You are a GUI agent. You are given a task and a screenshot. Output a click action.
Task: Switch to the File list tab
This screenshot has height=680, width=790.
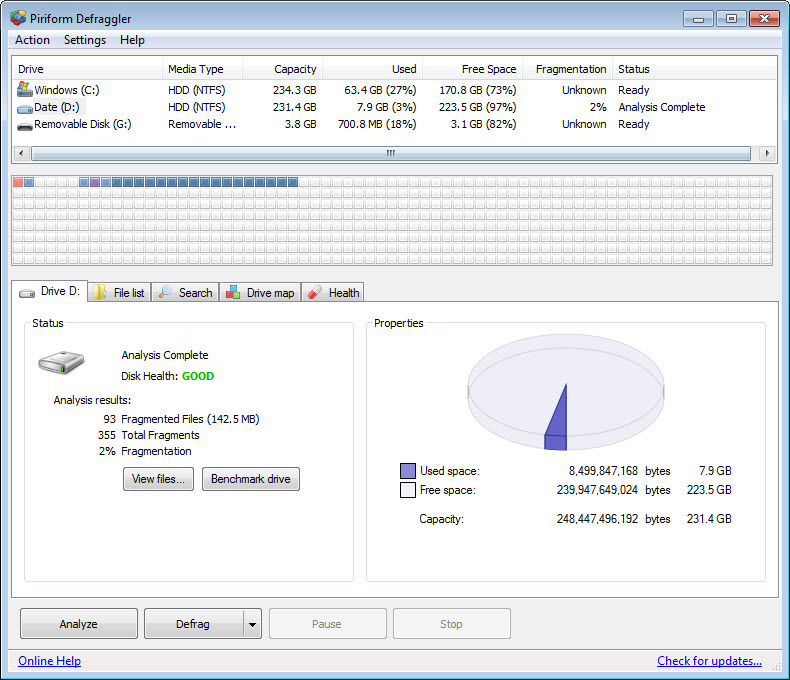coord(119,293)
